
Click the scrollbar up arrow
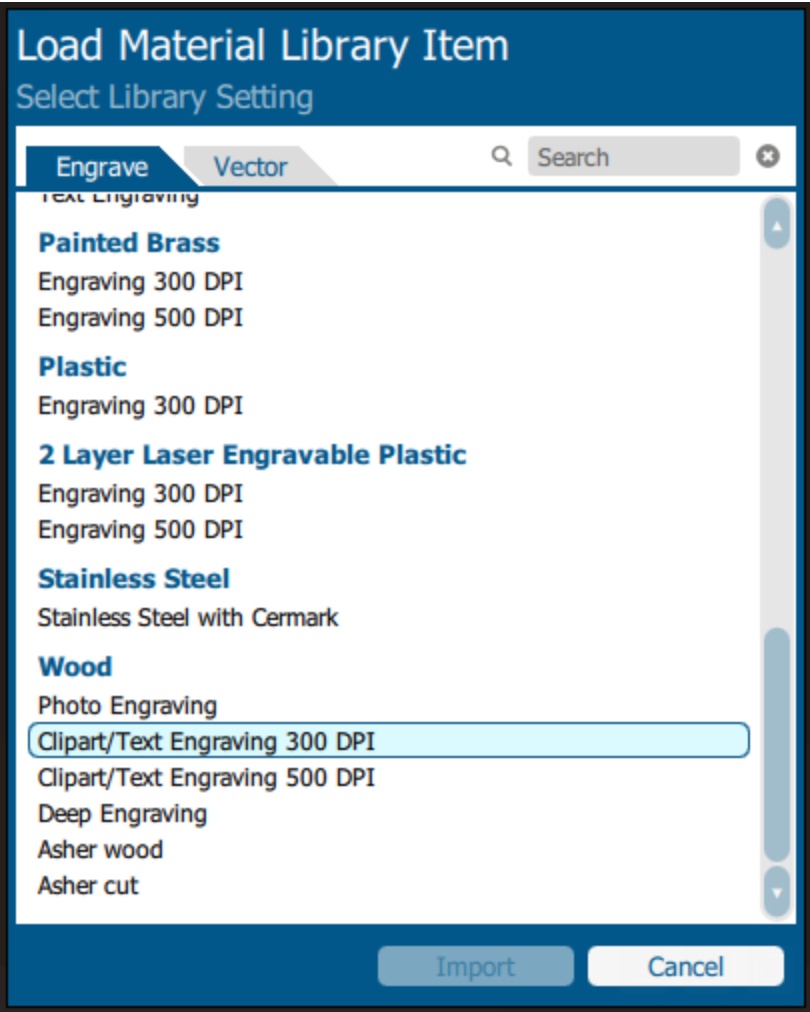pos(776,225)
